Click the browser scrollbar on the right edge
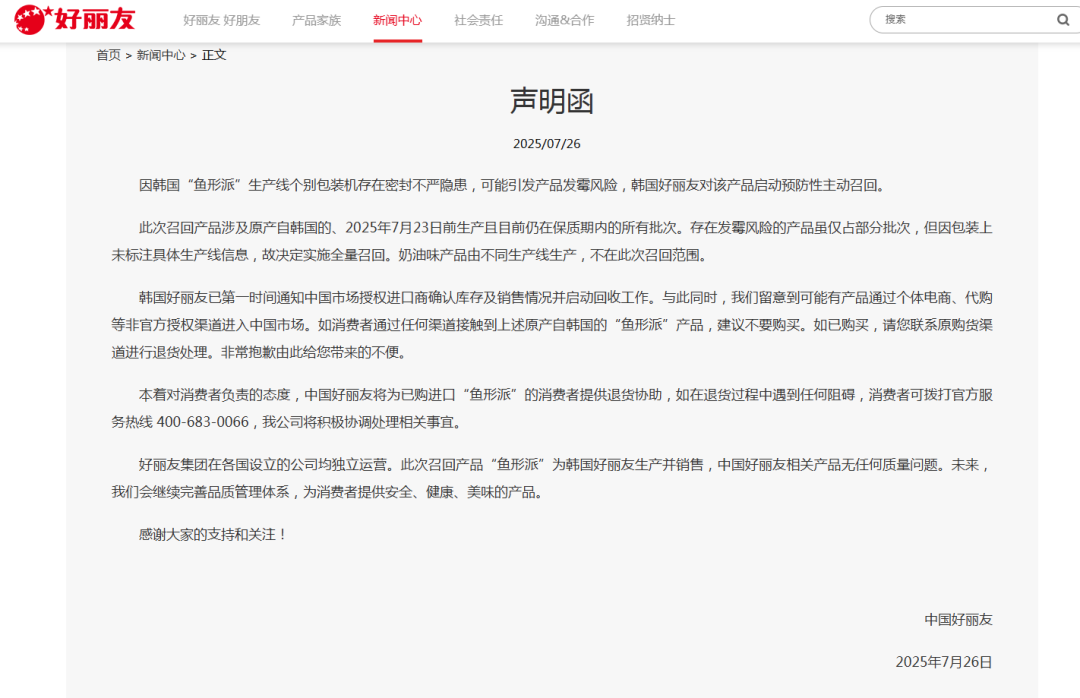 [x=1075, y=349]
